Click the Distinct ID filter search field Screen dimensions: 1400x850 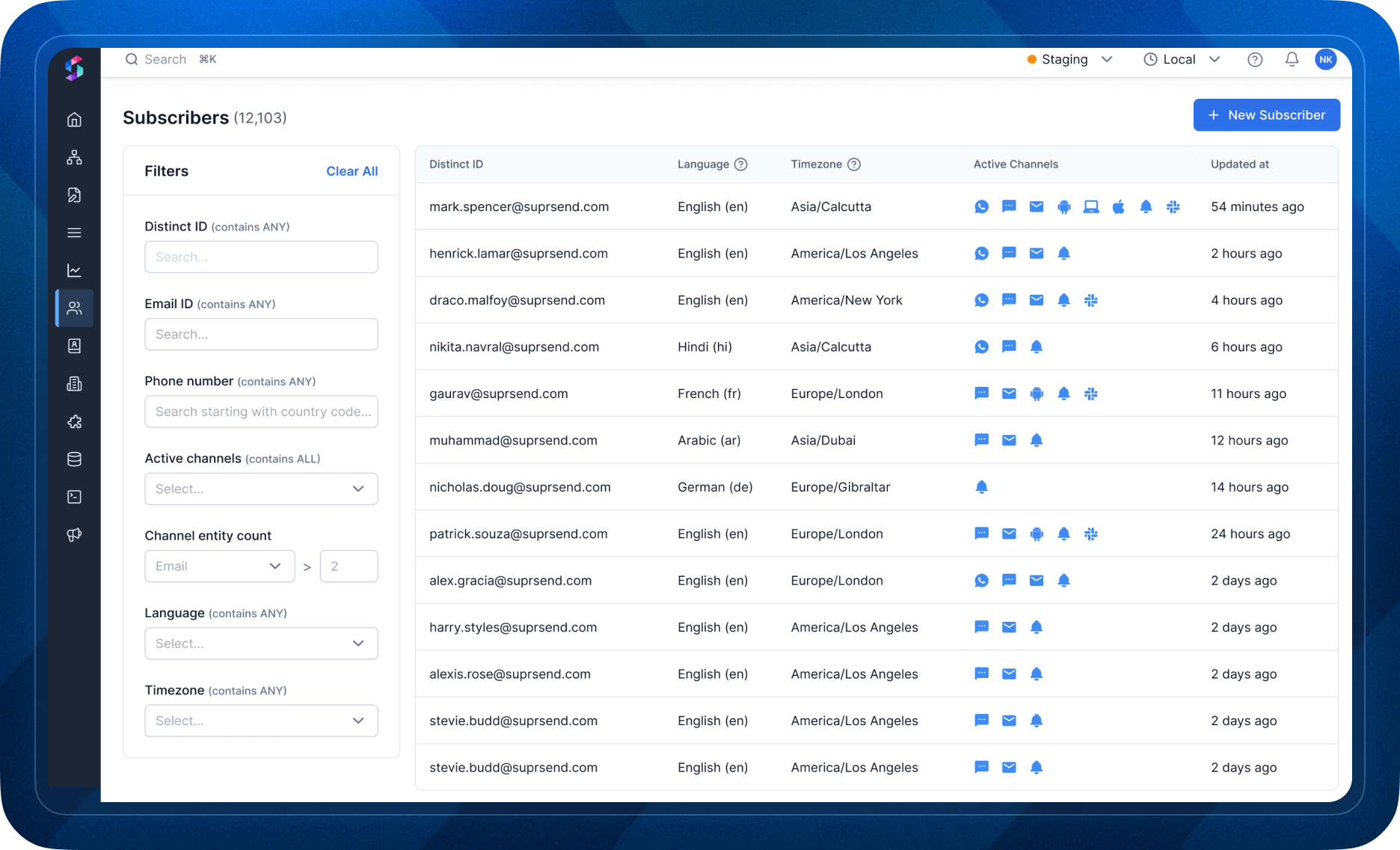coord(261,257)
